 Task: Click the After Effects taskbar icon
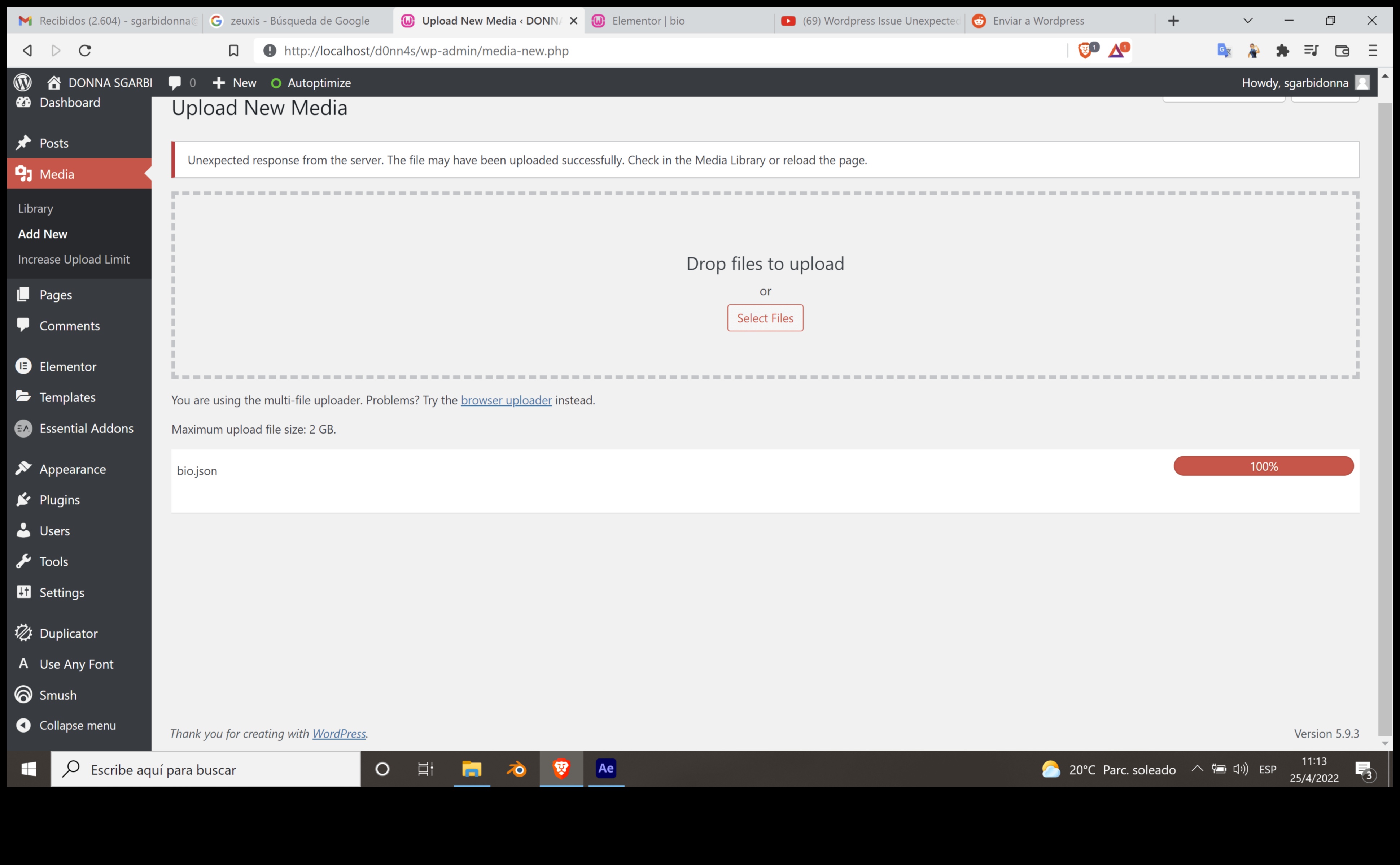click(x=605, y=769)
